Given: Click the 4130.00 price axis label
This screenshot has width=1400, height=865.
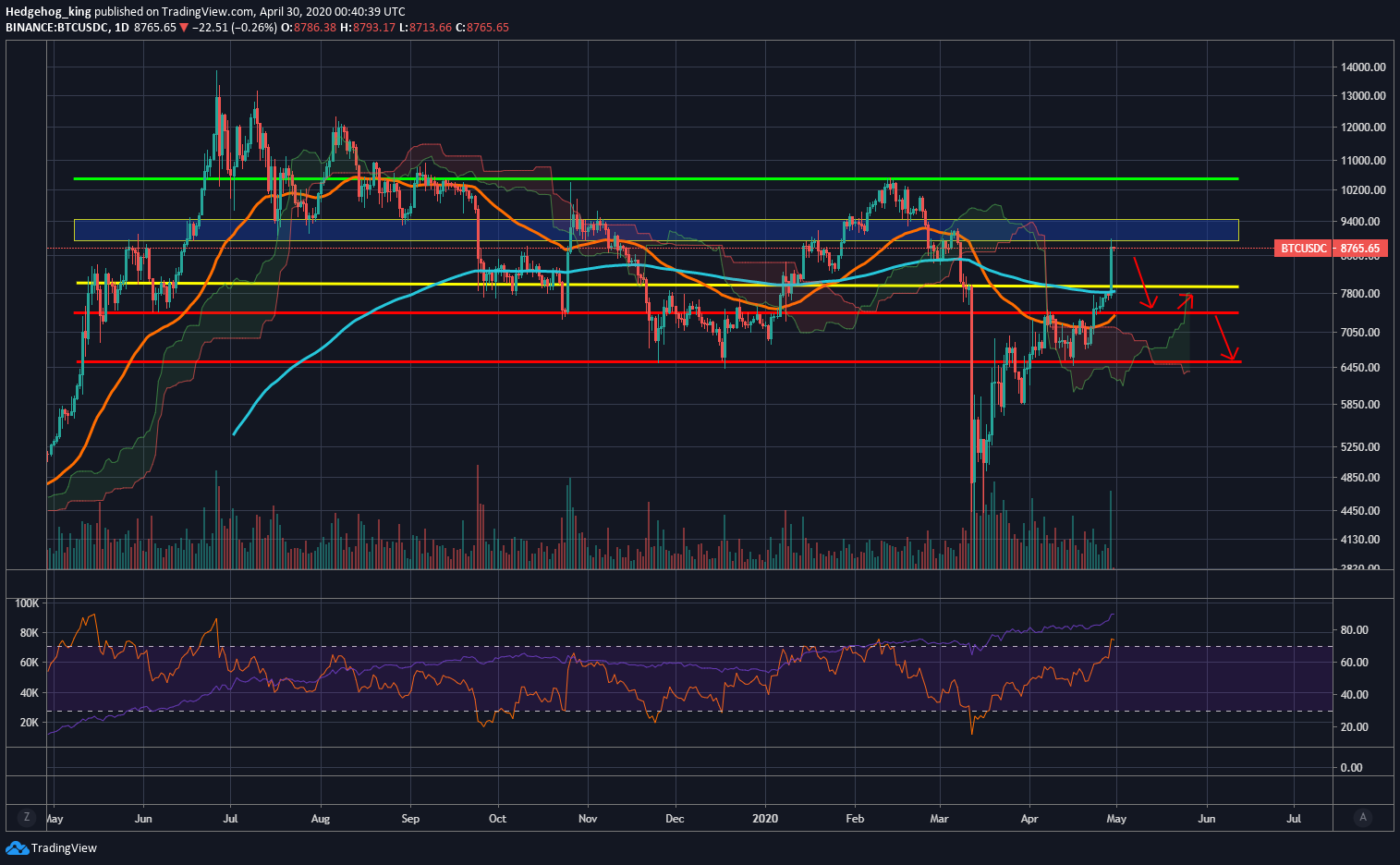Looking at the screenshot, I should click(1360, 540).
